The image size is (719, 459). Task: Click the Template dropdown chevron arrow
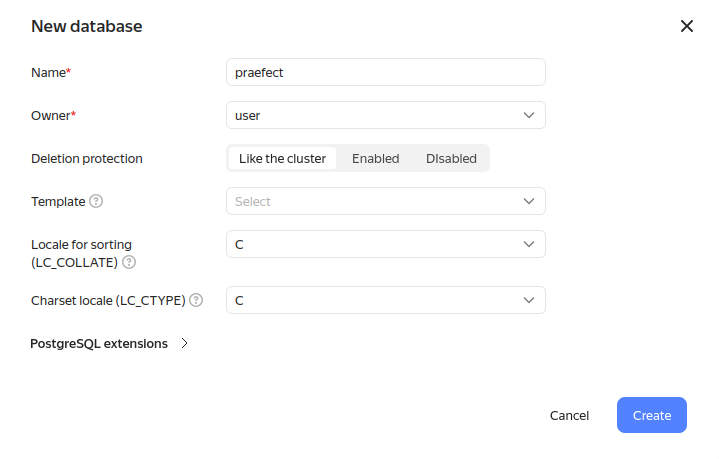[529, 201]
